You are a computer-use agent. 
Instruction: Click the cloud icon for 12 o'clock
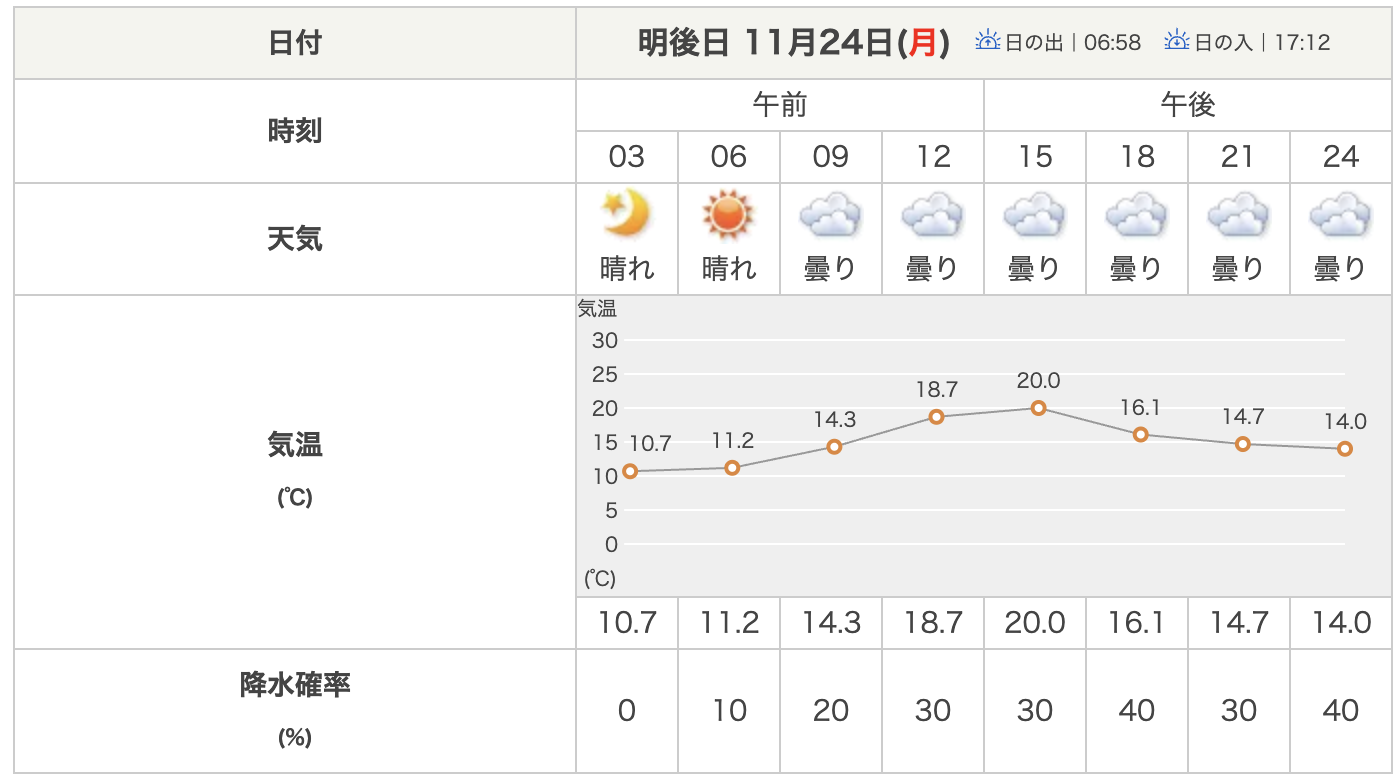tap(933, 215)
